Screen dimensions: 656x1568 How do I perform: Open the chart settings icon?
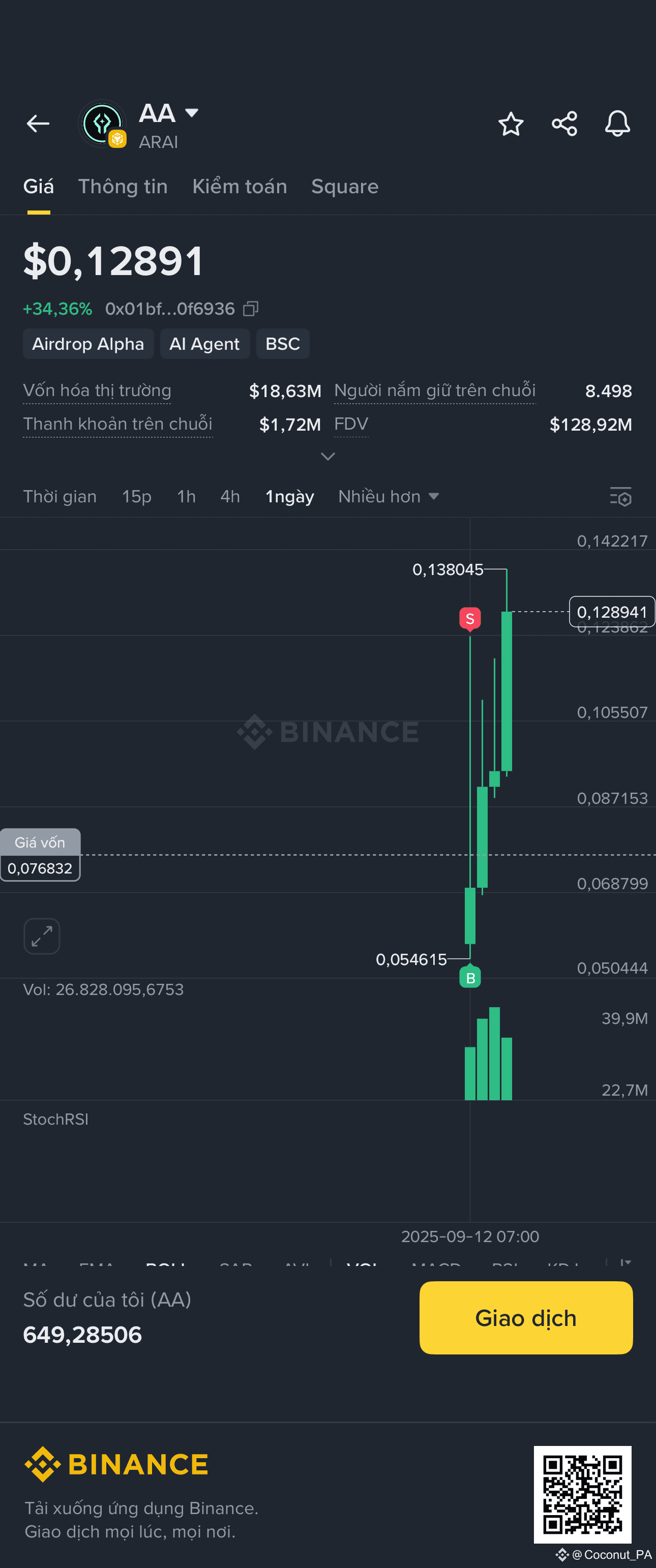(621, 497)
